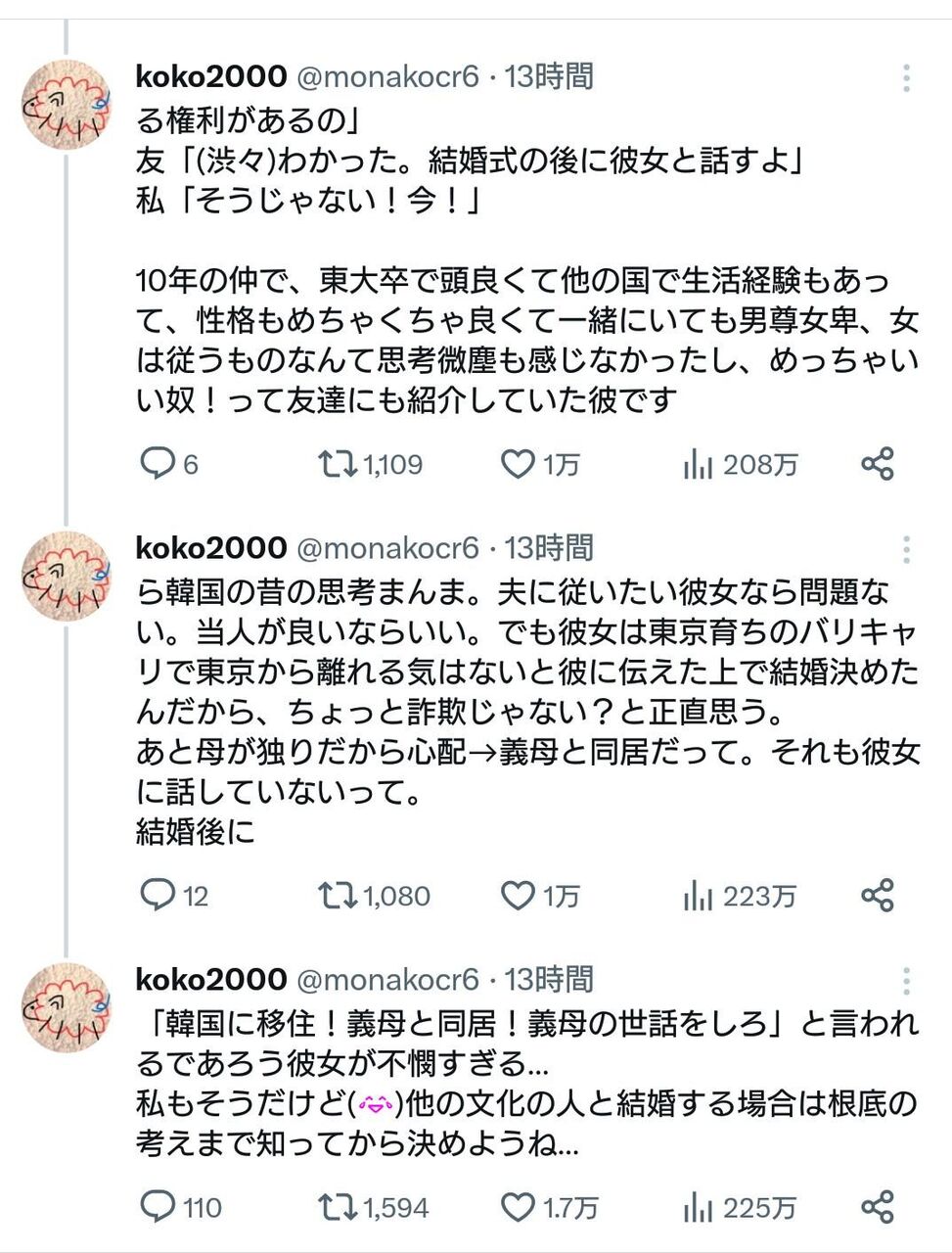Open the sheep avatar on the second tweet
This screenshot has width=952, height=1253.
point(68,576)
